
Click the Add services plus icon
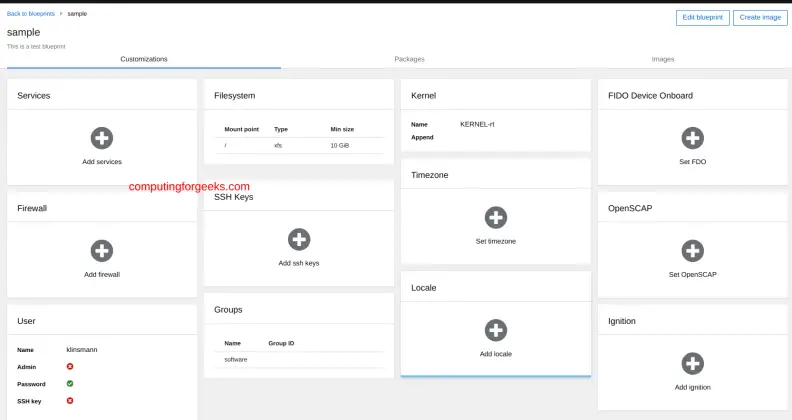[101, 138]
